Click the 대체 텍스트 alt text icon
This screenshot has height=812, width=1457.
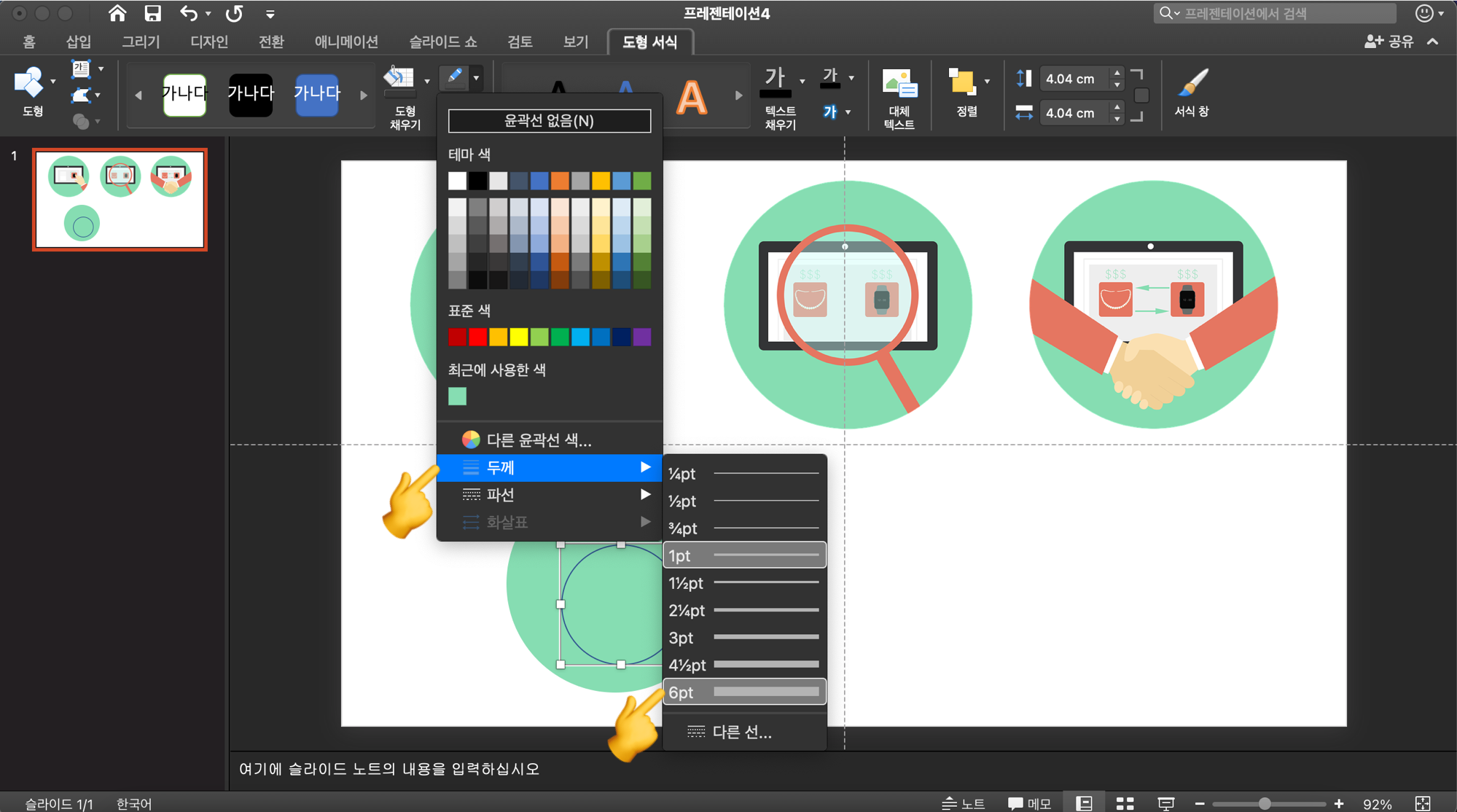899,84
